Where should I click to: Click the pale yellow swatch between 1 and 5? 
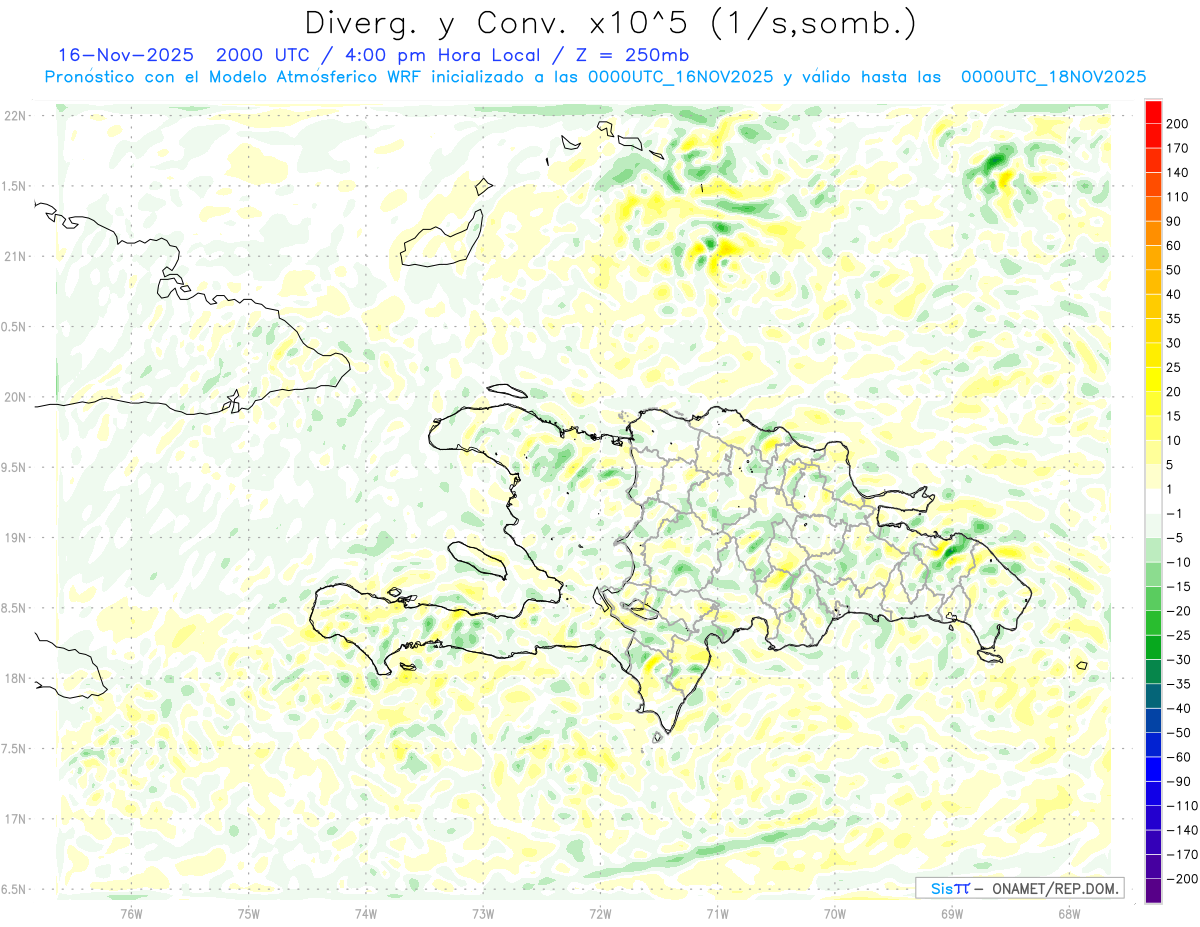tap(1154, 478)
